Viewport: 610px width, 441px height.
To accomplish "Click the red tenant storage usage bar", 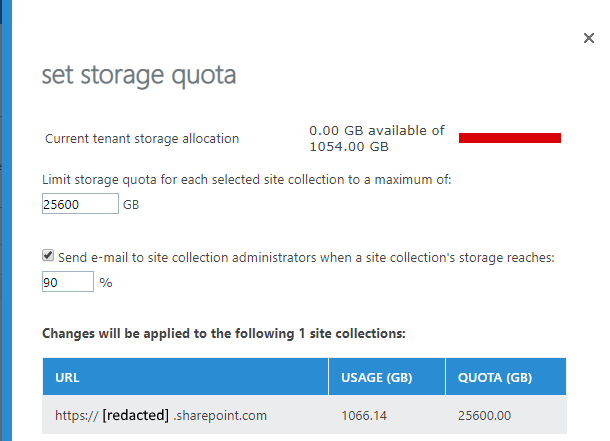I will [x=510, y=137].
